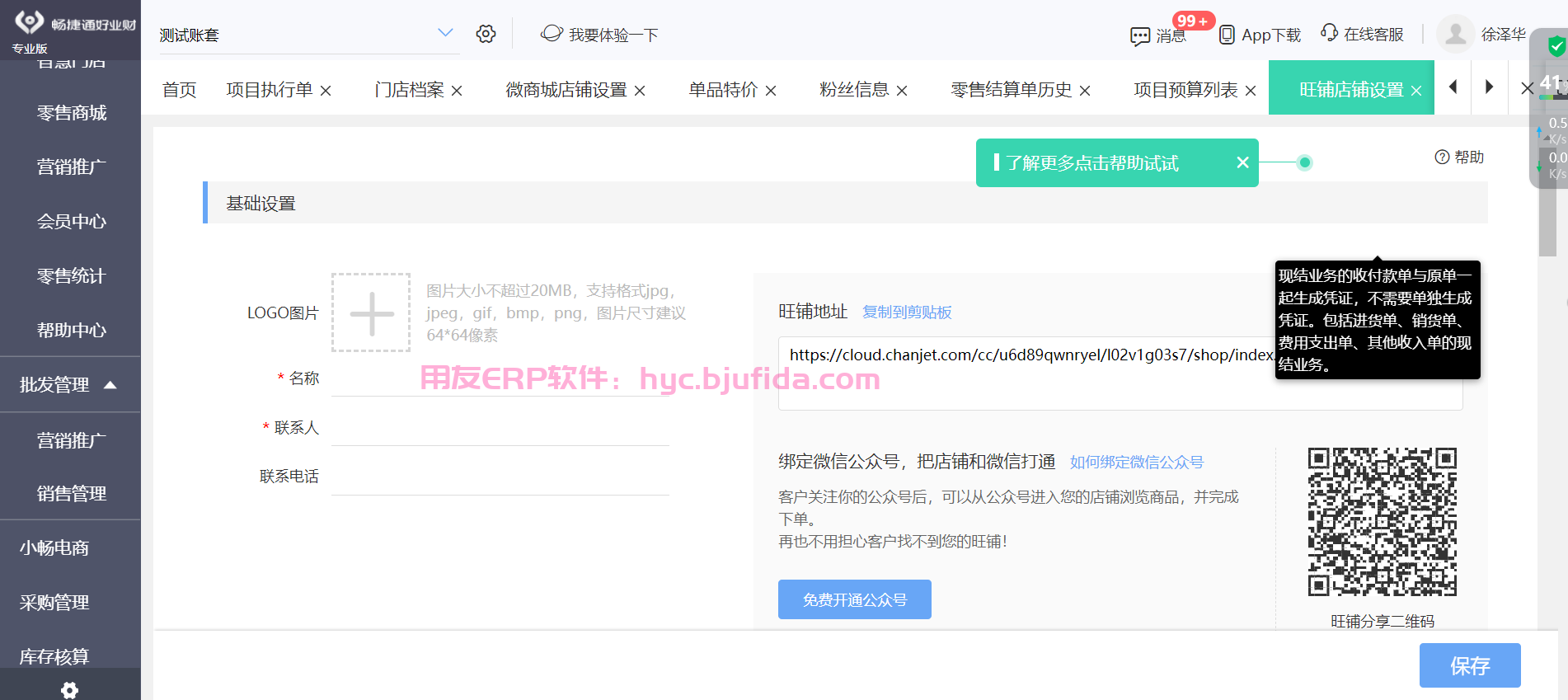Click the 我要体验一下 planet icon
The width and height of the screenshot is (1568, 700).
pyautogui.click(x=552, y=34)
